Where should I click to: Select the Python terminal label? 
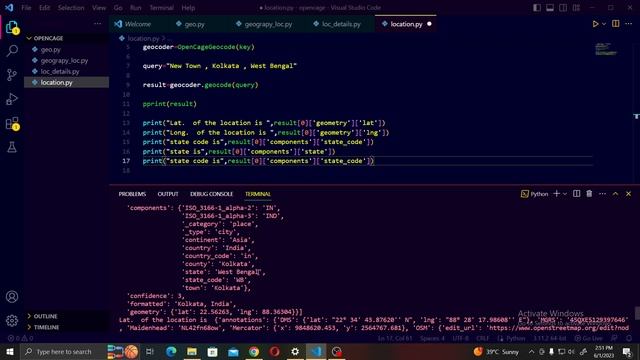coord(535,194)
